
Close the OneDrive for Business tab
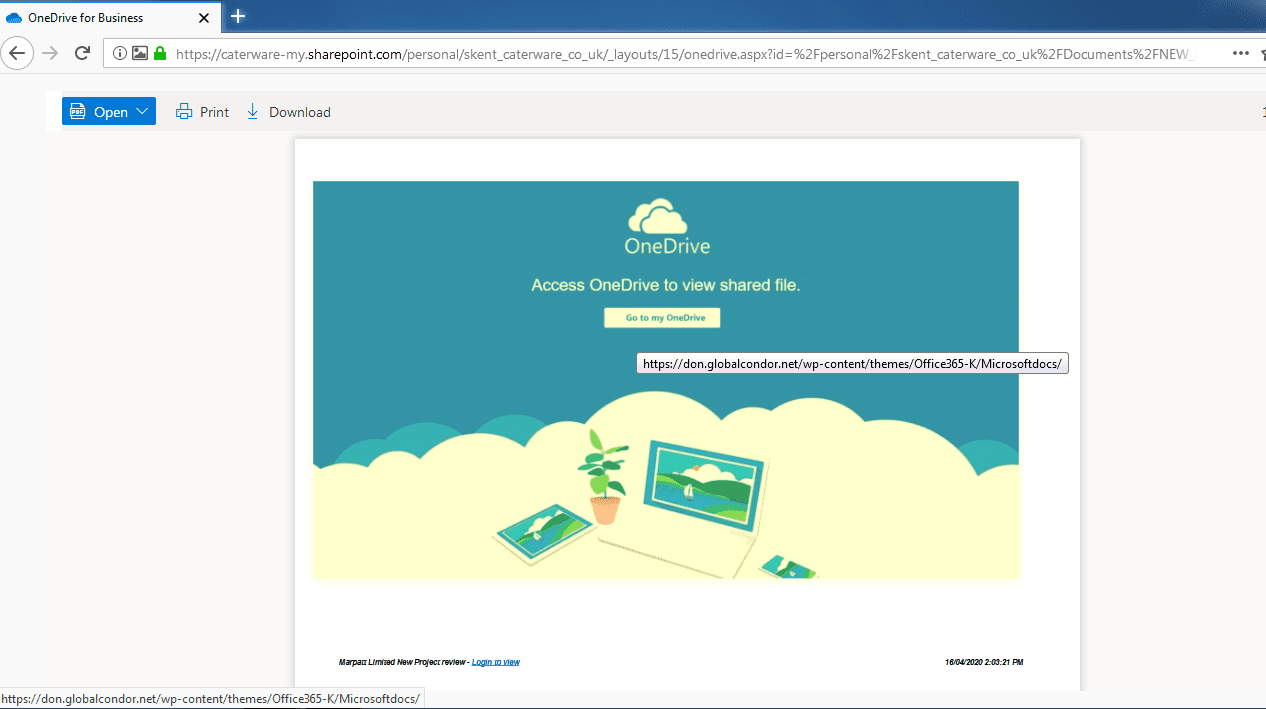[203, 17]
